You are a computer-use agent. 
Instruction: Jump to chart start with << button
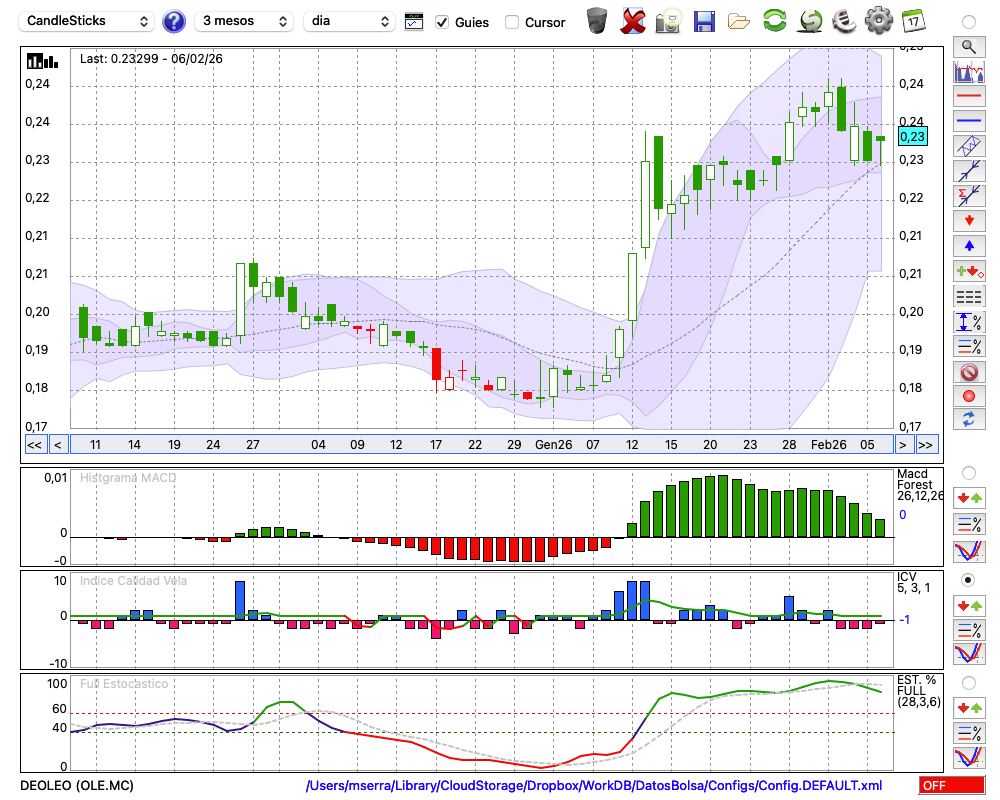(34, 445)
